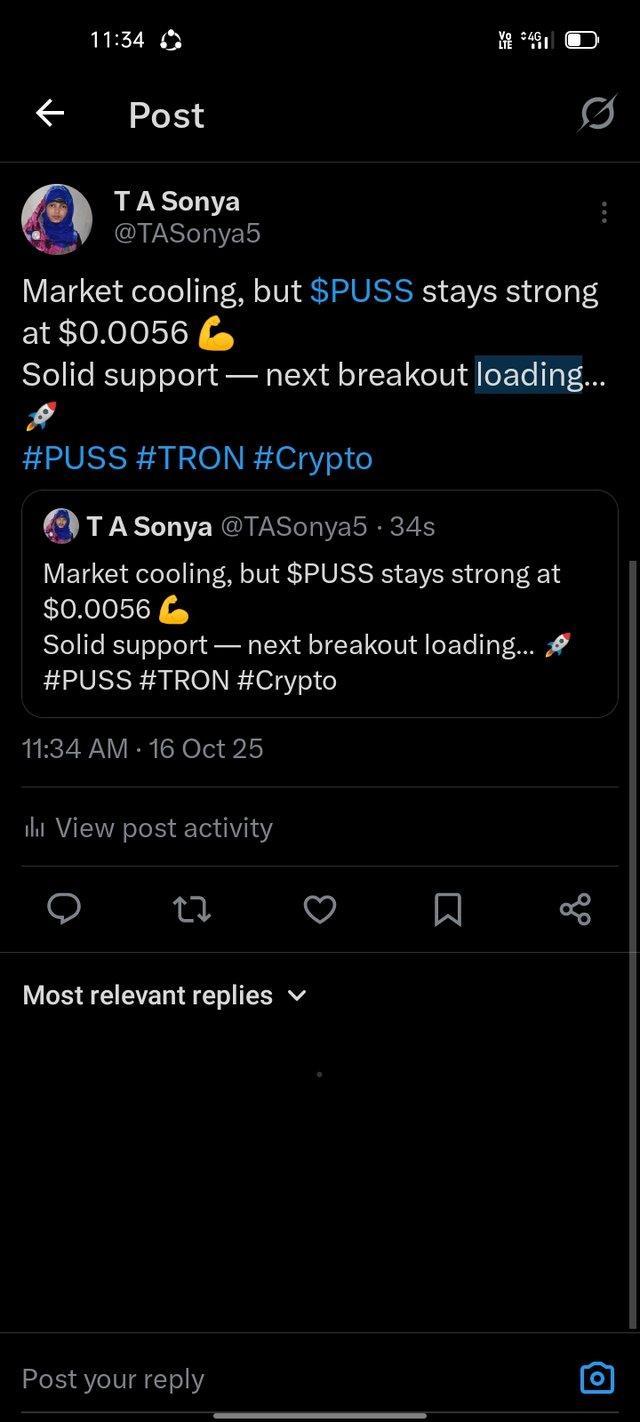Tap the #PUSS hashtag link
Screen dimensions: 640x1422
[x=74, y=458]
